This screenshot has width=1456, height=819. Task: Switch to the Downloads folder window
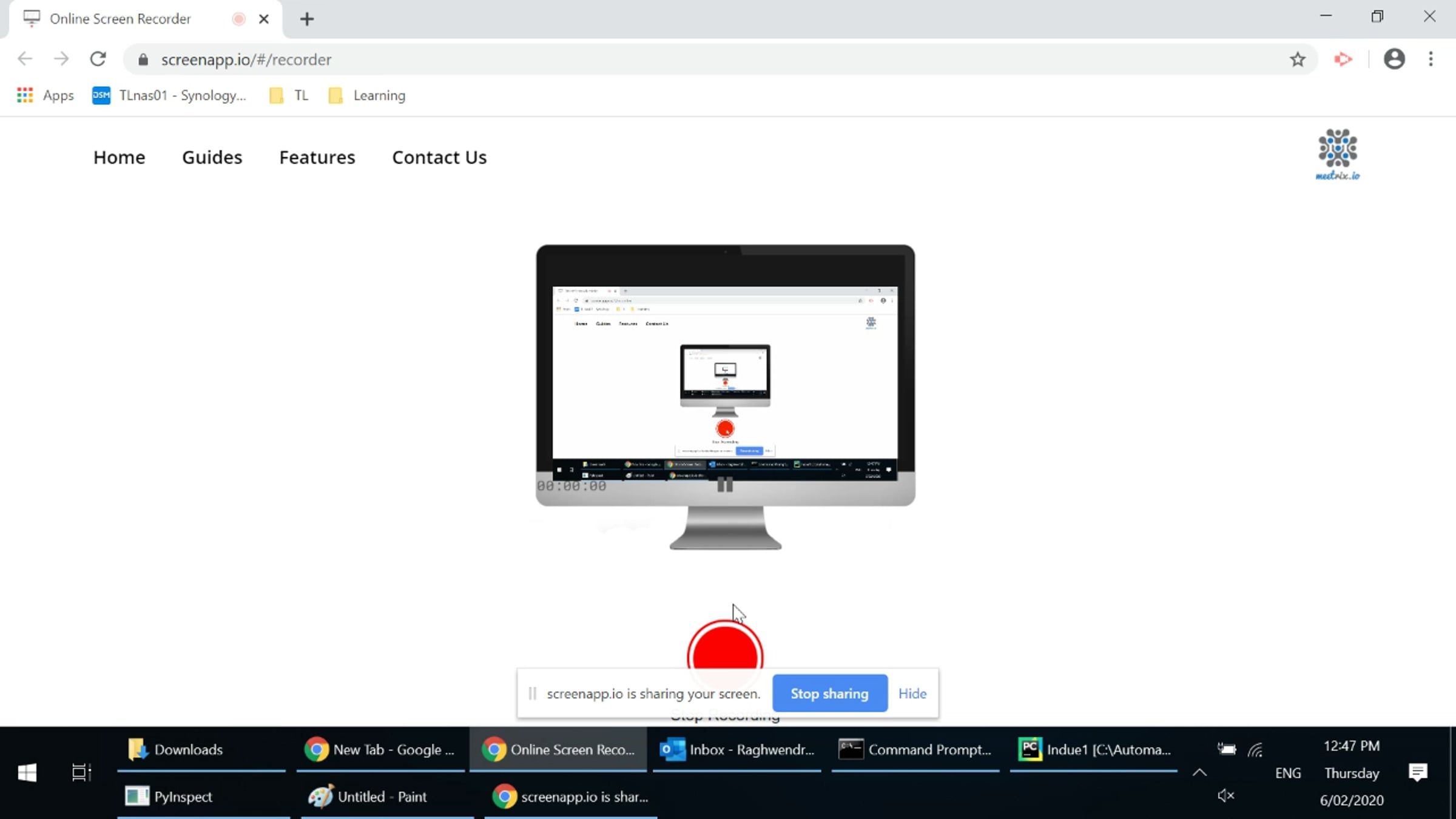[201, 750]
